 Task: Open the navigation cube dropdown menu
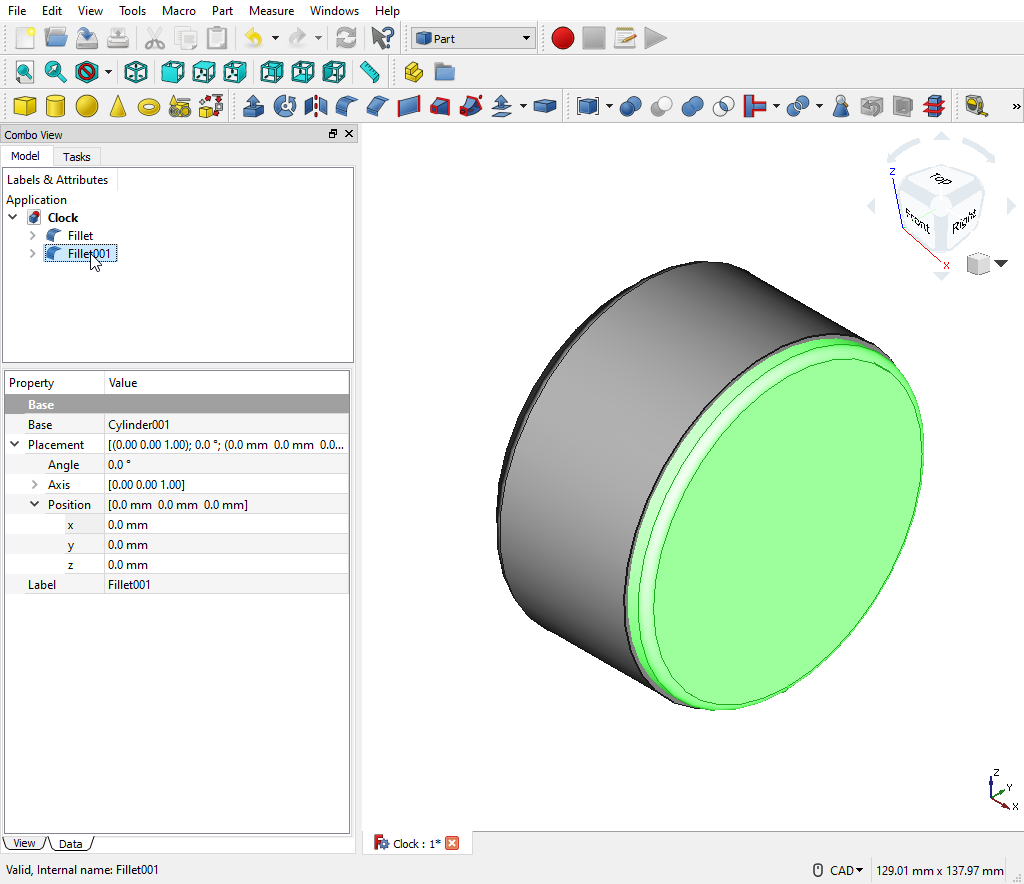[1001, 264]
